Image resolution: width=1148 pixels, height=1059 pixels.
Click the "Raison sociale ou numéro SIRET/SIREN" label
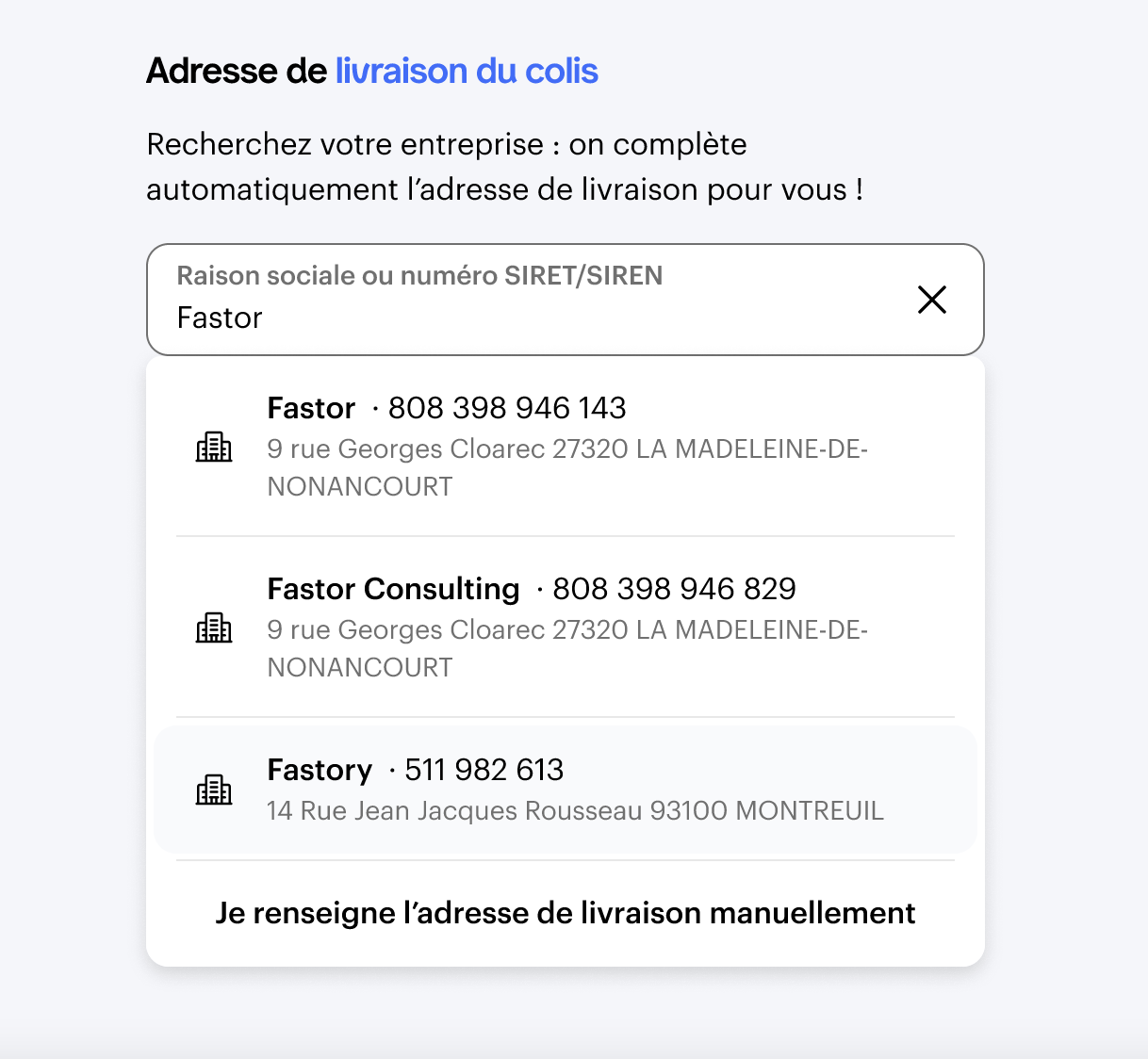419,275
